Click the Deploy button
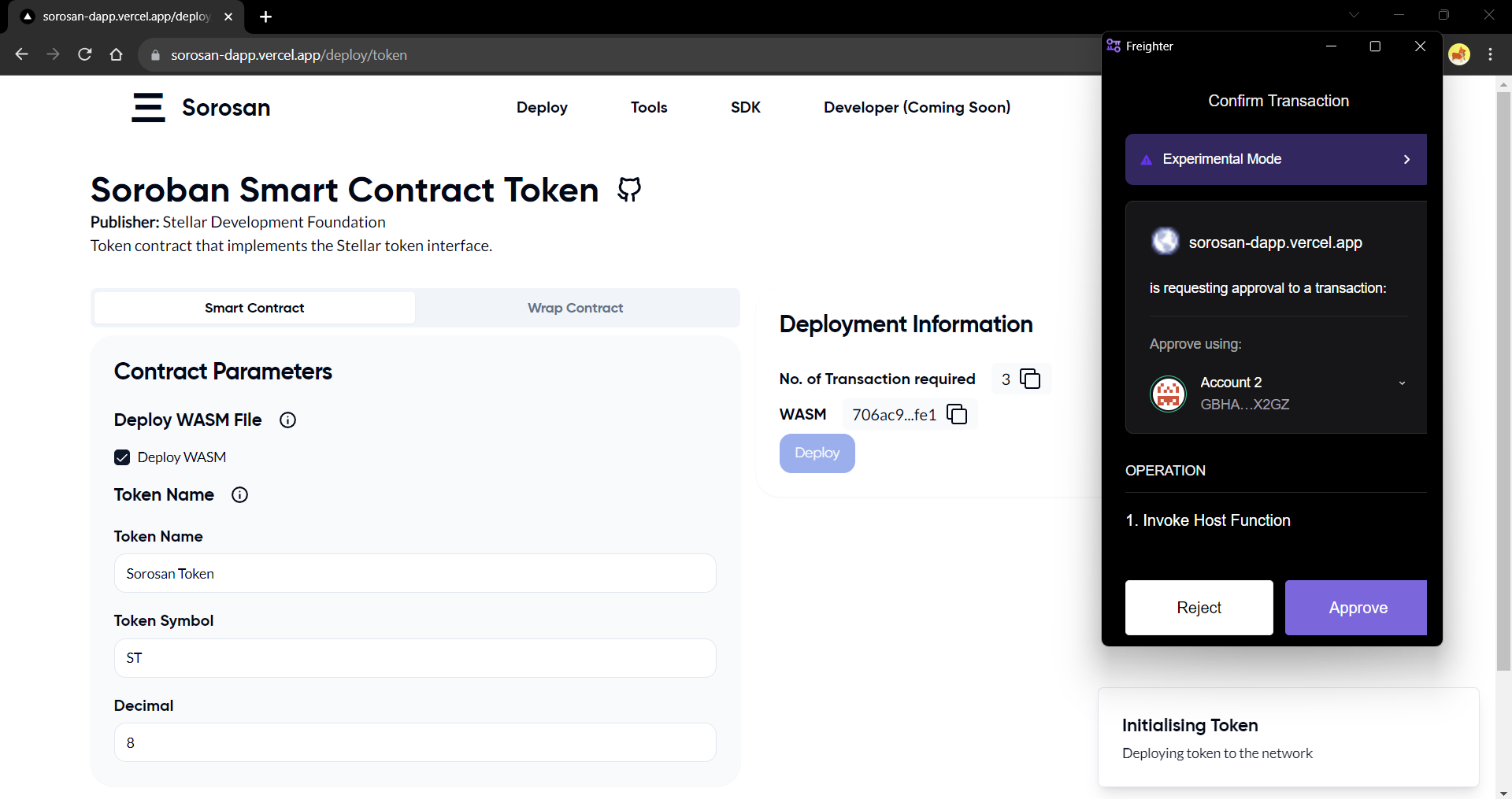Viewport: 1512px width, 799px height. click(x=817, y=453)
